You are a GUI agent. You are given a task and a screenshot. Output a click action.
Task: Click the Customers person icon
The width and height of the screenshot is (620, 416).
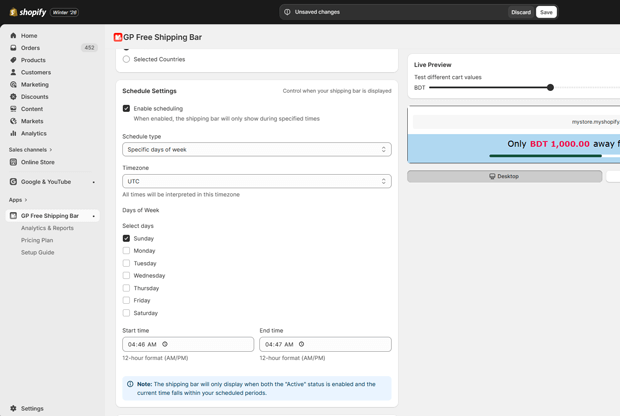[13, 72]
